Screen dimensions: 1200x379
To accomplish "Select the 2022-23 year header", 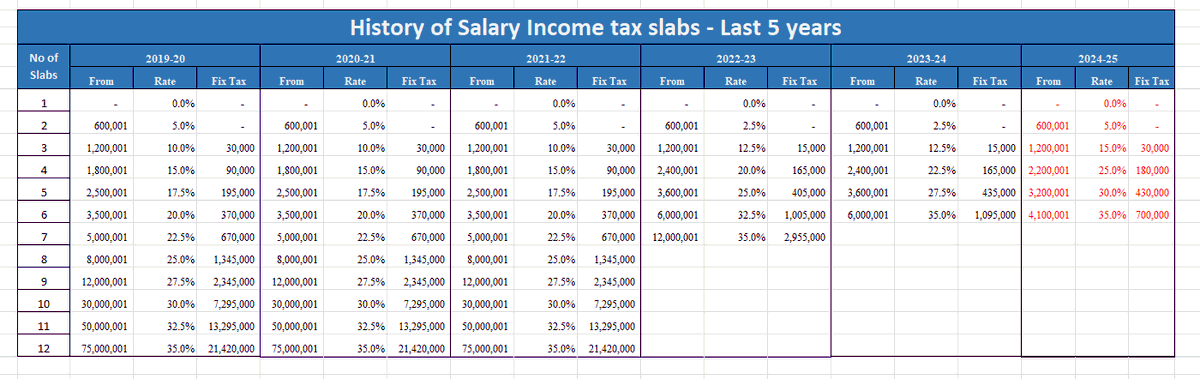I will (x=736, y=60).
